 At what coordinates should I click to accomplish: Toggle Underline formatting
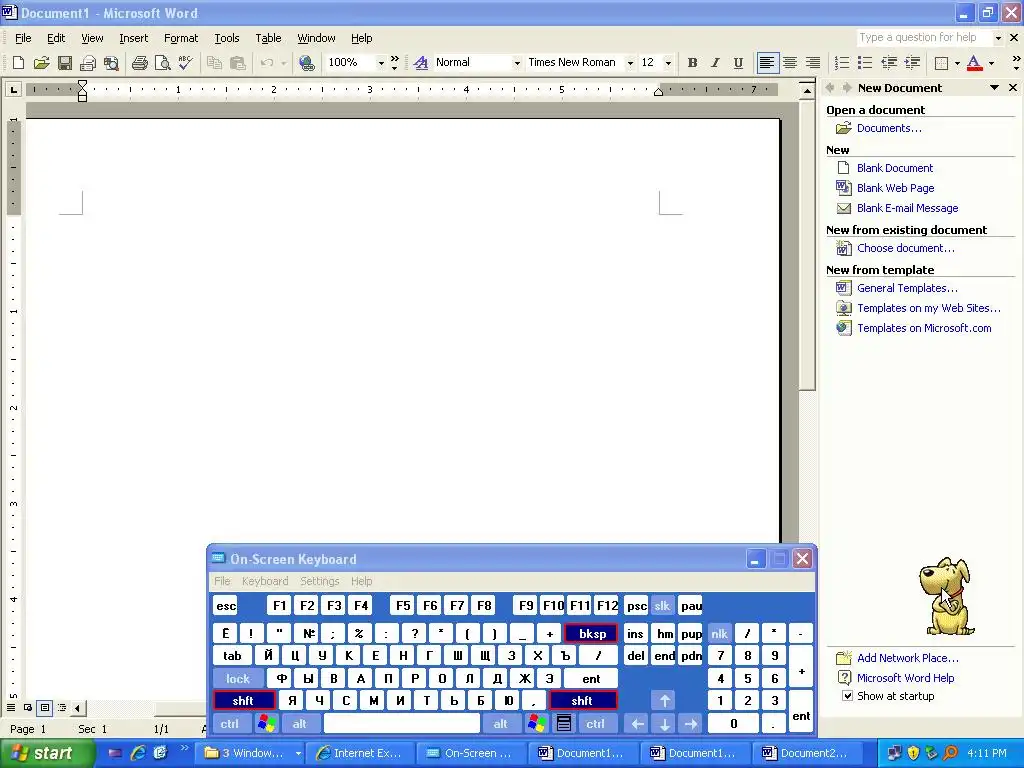[738, 63]
